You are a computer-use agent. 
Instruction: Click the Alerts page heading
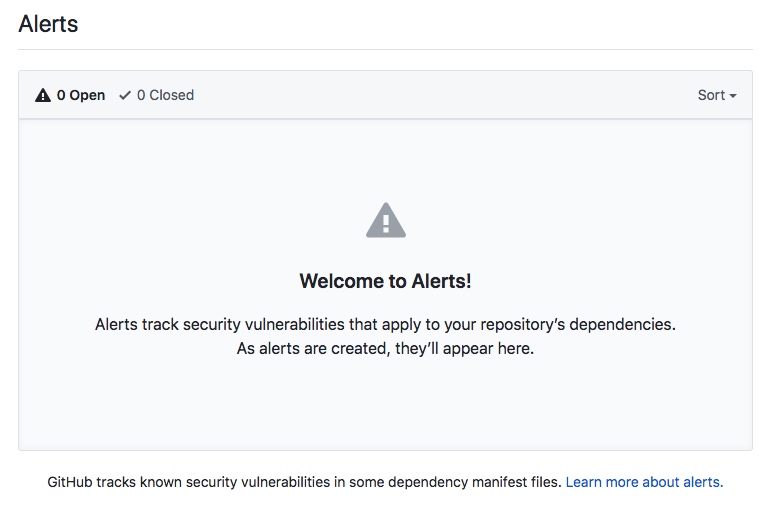[48, 24]
